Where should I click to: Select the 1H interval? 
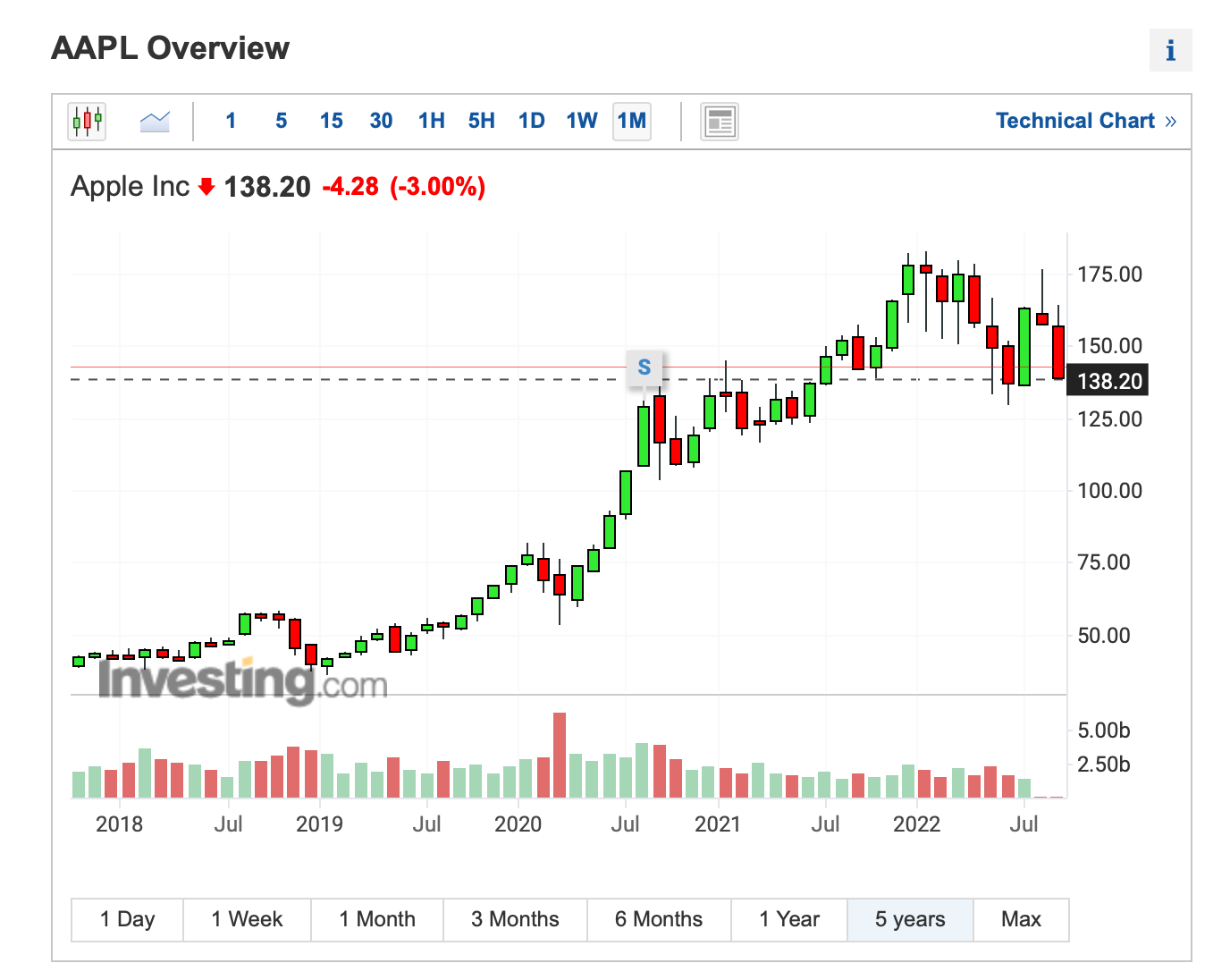click(431, 121)
